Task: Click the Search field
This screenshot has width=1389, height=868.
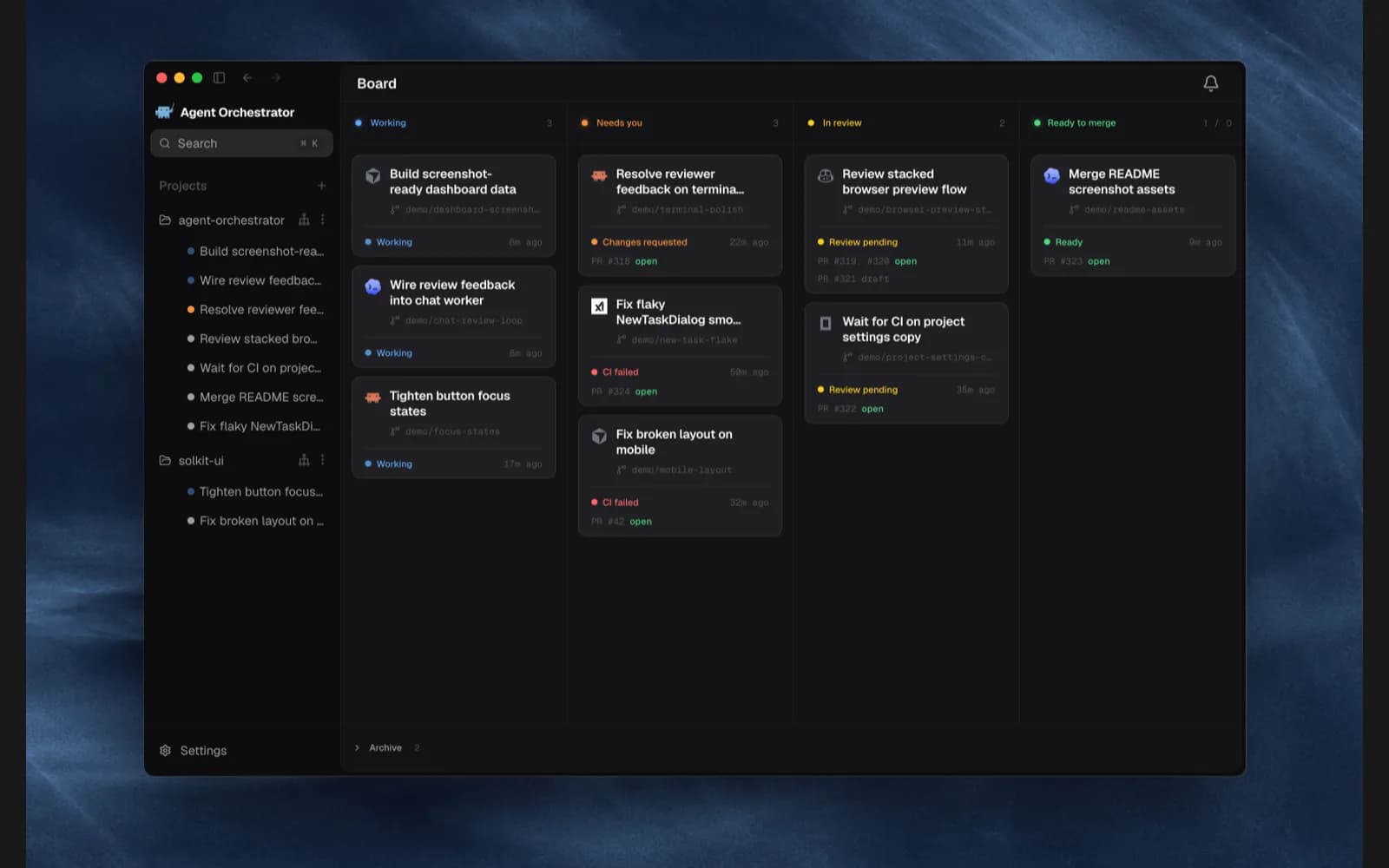Action: 241,143
